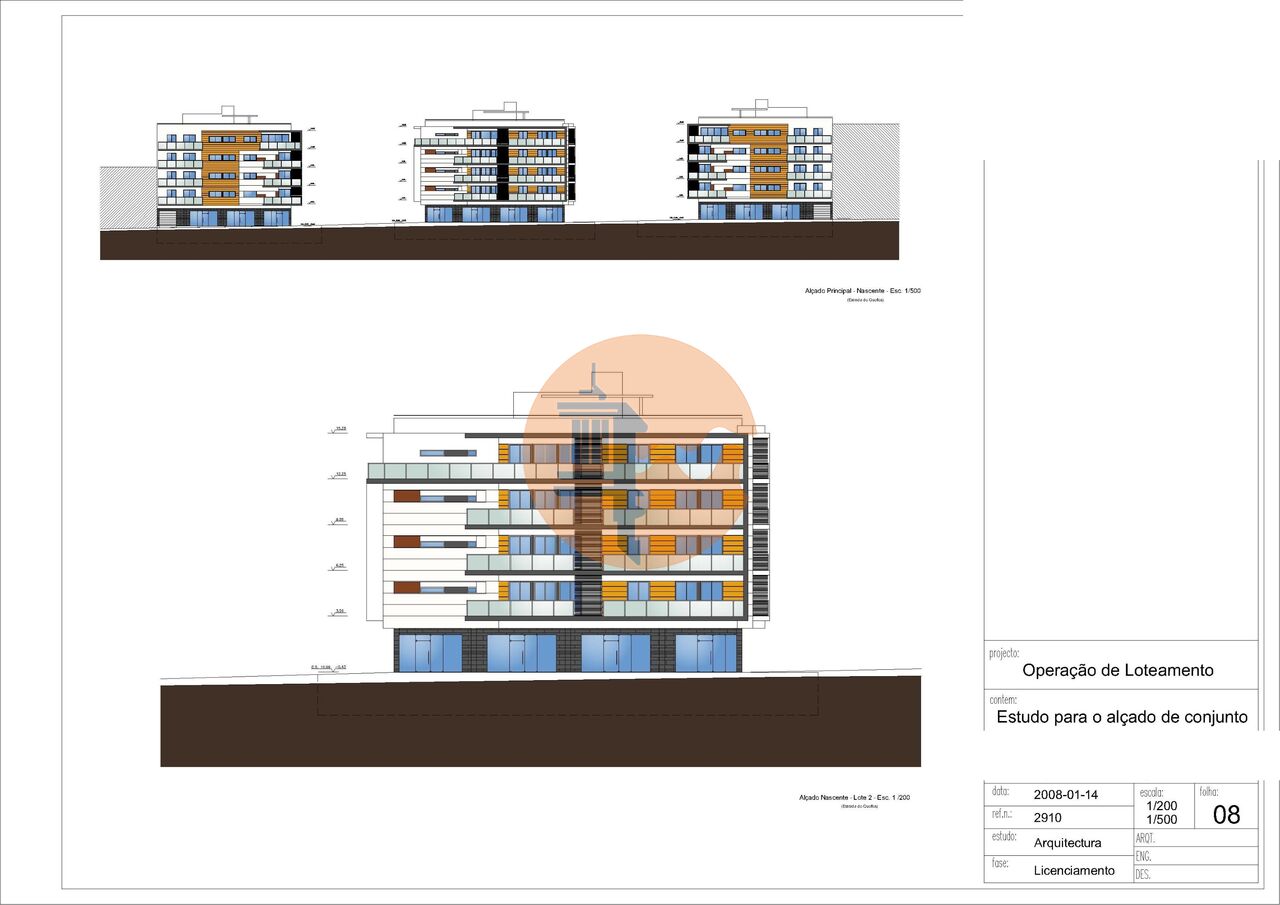Viewport: 1280px width, 905px height.
Task: Select the 'Operação de Loteamento' project title
Action: [1117, 671]
